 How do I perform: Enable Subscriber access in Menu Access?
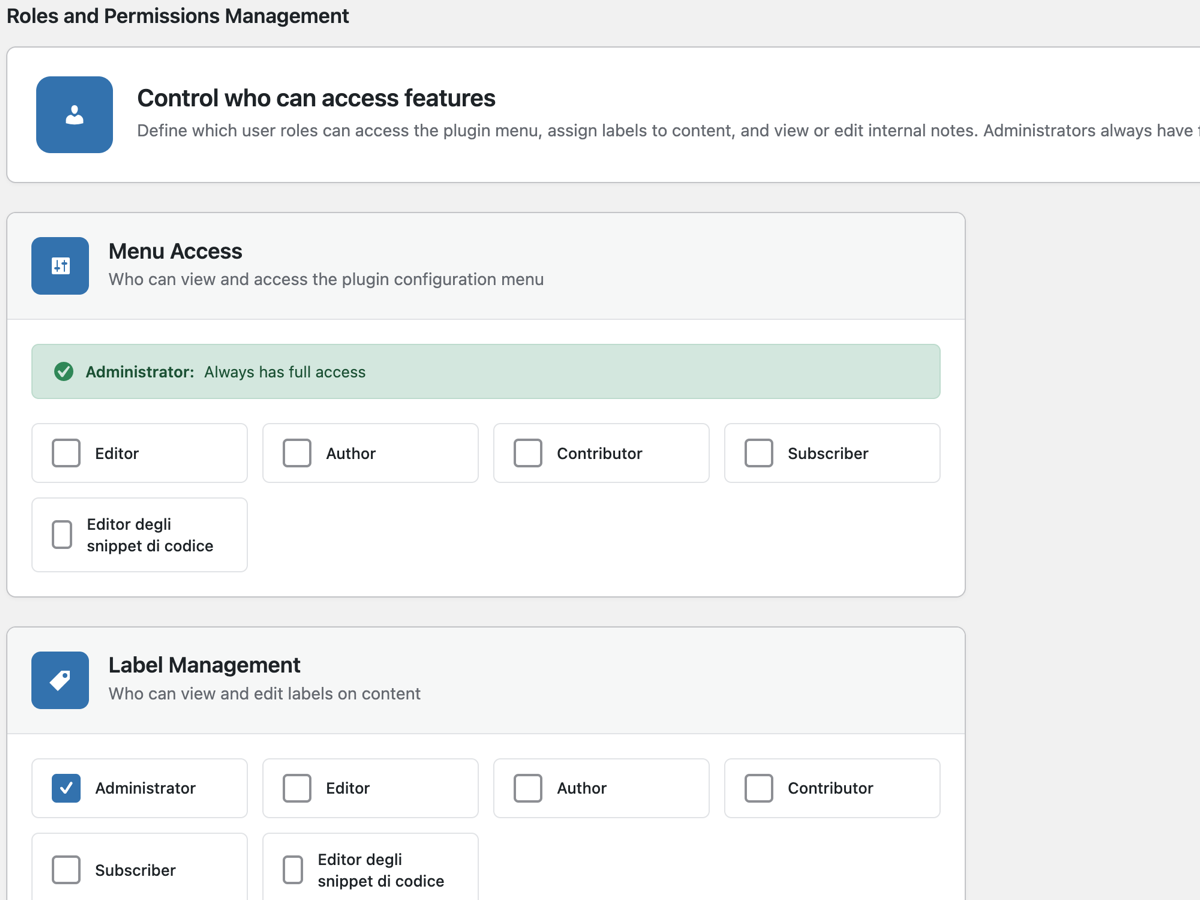(759, 452)
